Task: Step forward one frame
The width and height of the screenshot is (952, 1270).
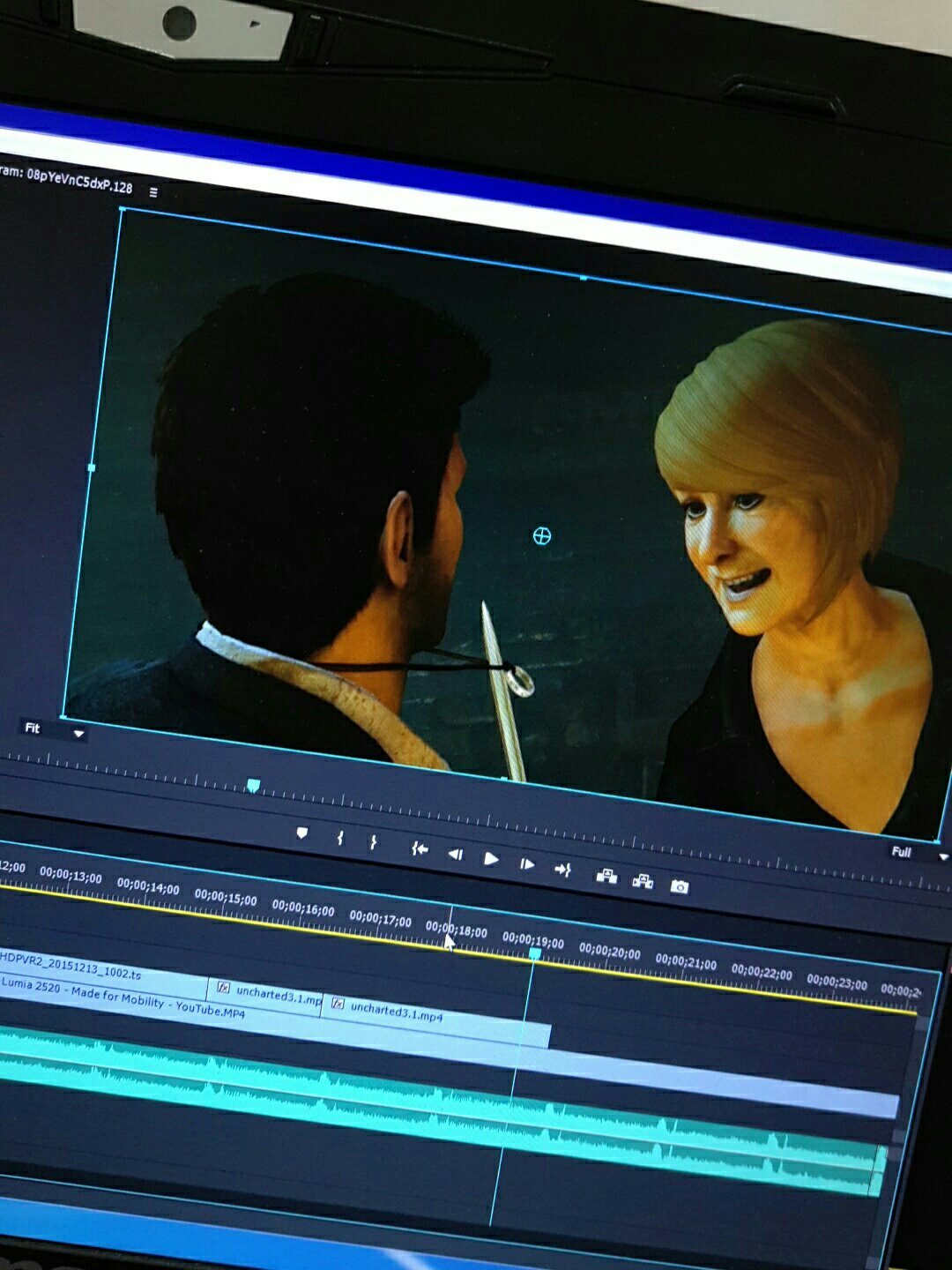Action: point(526,863)
